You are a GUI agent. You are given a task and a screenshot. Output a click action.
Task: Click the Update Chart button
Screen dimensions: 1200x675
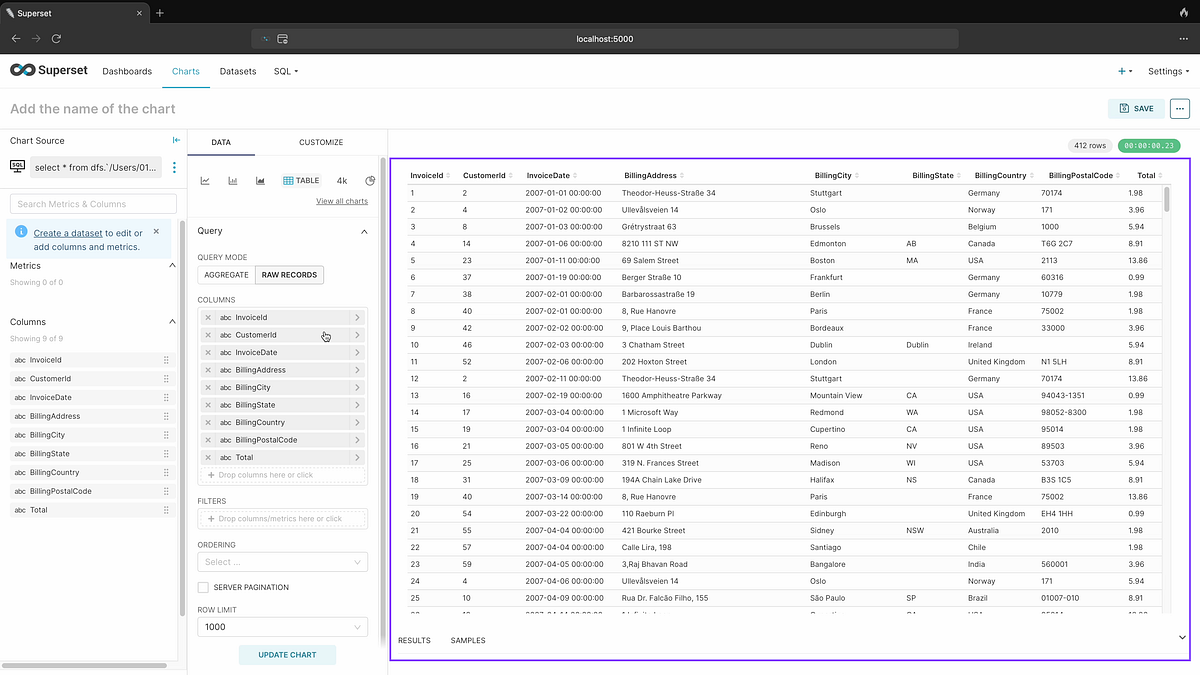(287, 655)
